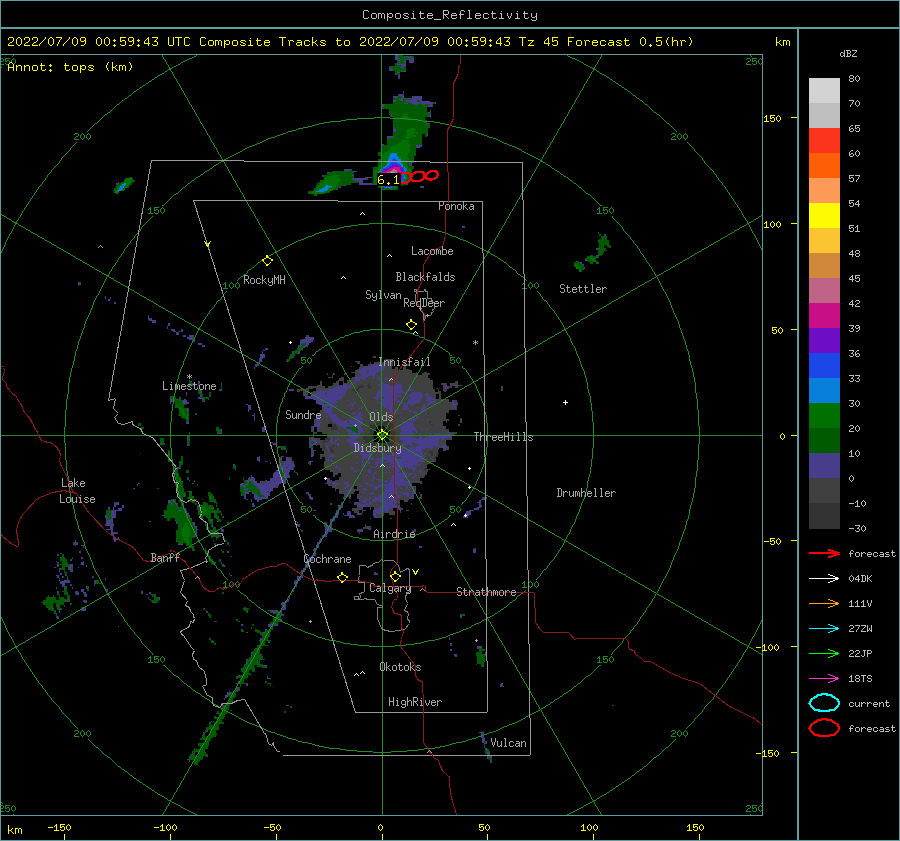Click the light gray 70-80 dBZ swatch
Image resolution: width=900 pixels, height=841 pixels.
pos(824,91)
